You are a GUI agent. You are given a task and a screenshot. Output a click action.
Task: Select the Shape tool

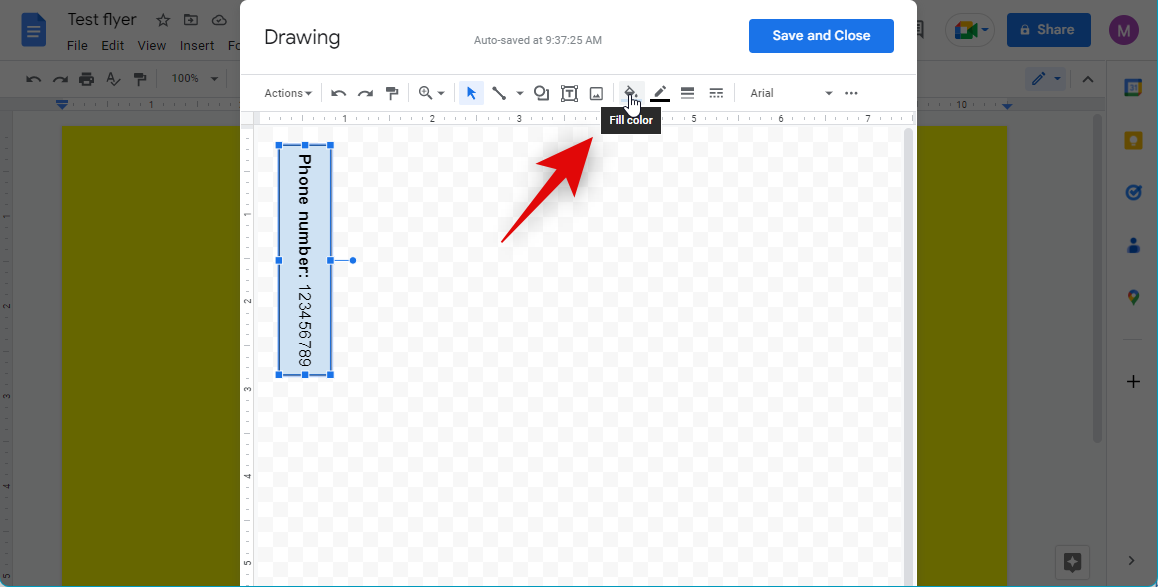click(541, 93)
